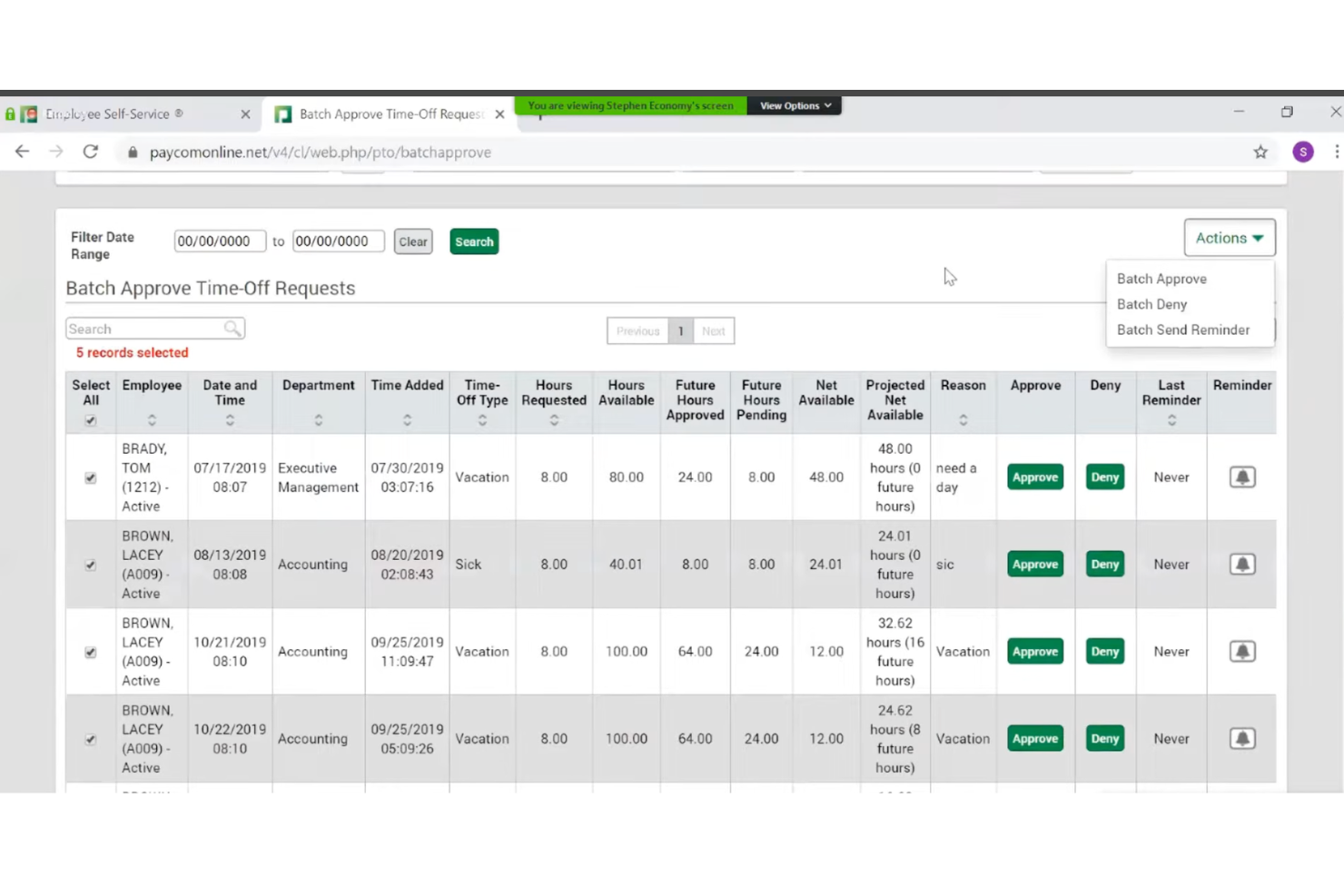Screen dimensions: 1344x896
Task: Open the Actions dropdown
Action: [1230, 238]
